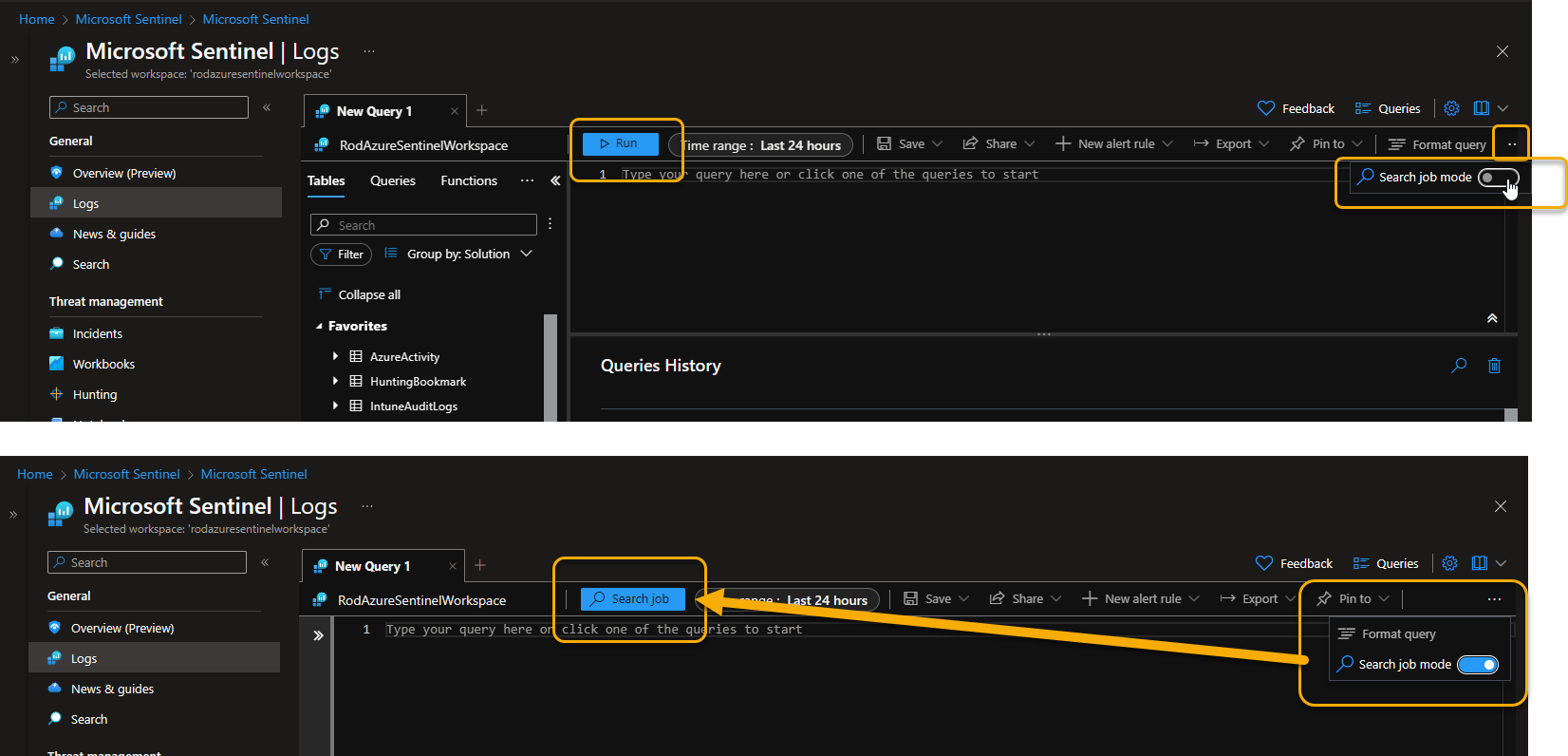Open News & guides in upper screenshot sidebar
1568x756 pixels.
pos(114,234)
